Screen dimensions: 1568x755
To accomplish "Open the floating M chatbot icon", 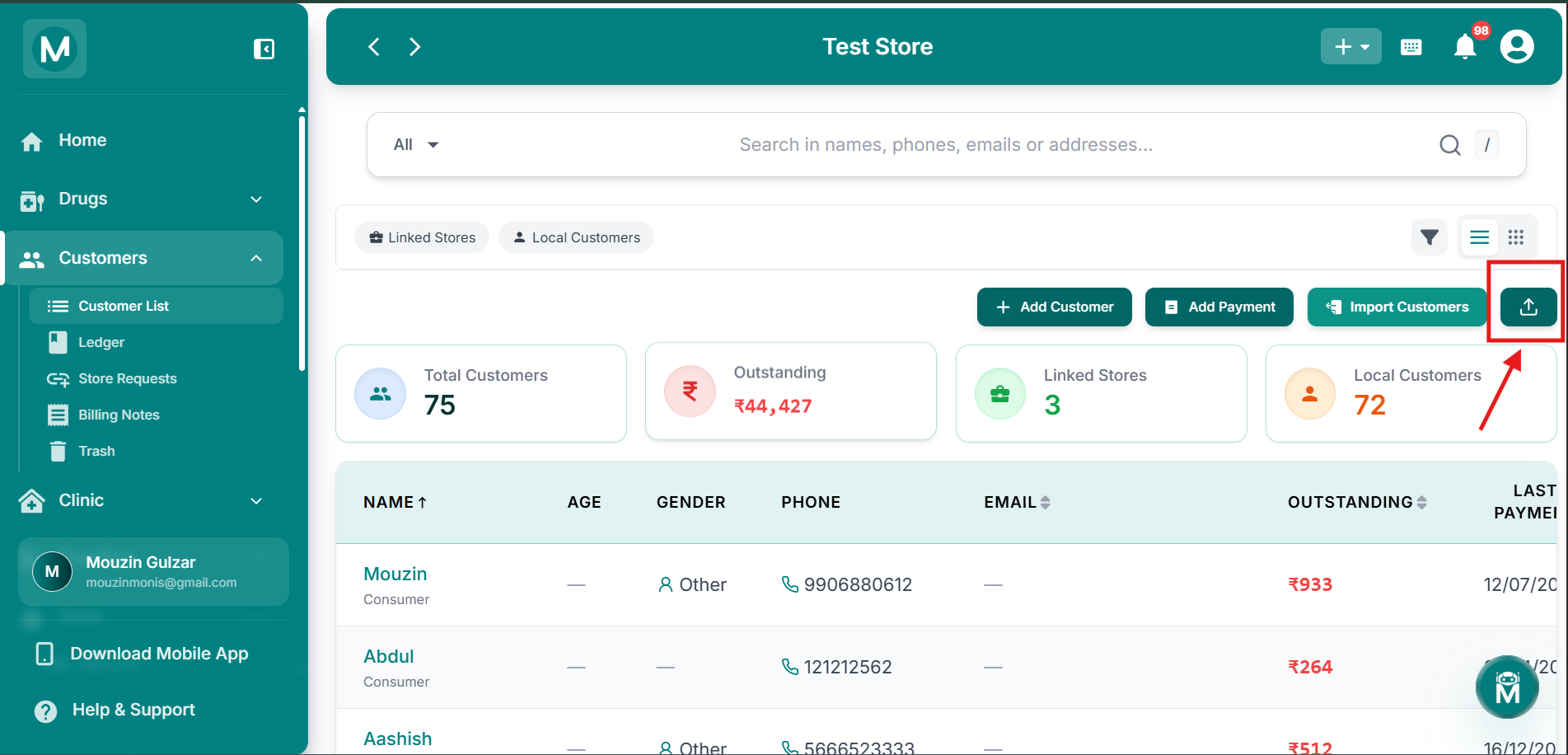I will point(1507,687).
